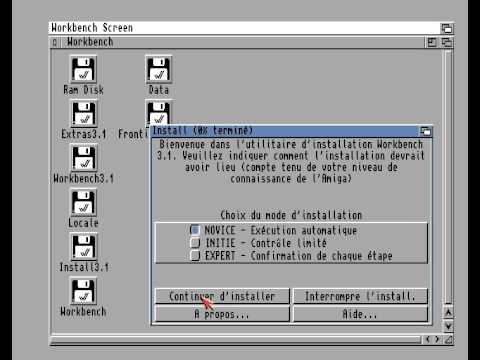
Task: Click the Workbench window vertical scrollbar
Action: point(448,177)
